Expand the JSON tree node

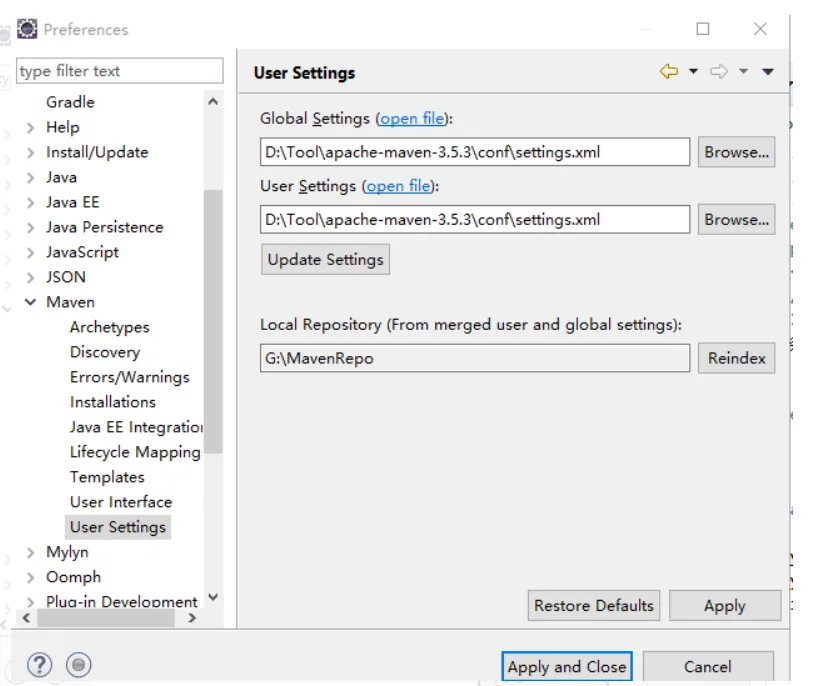(x=30, y=278)
